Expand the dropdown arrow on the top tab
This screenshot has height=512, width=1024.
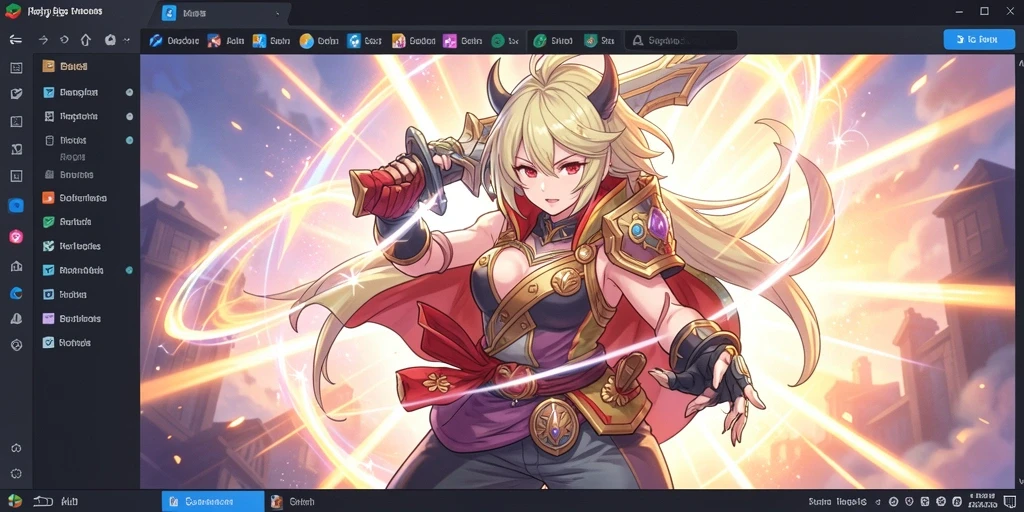278,13
